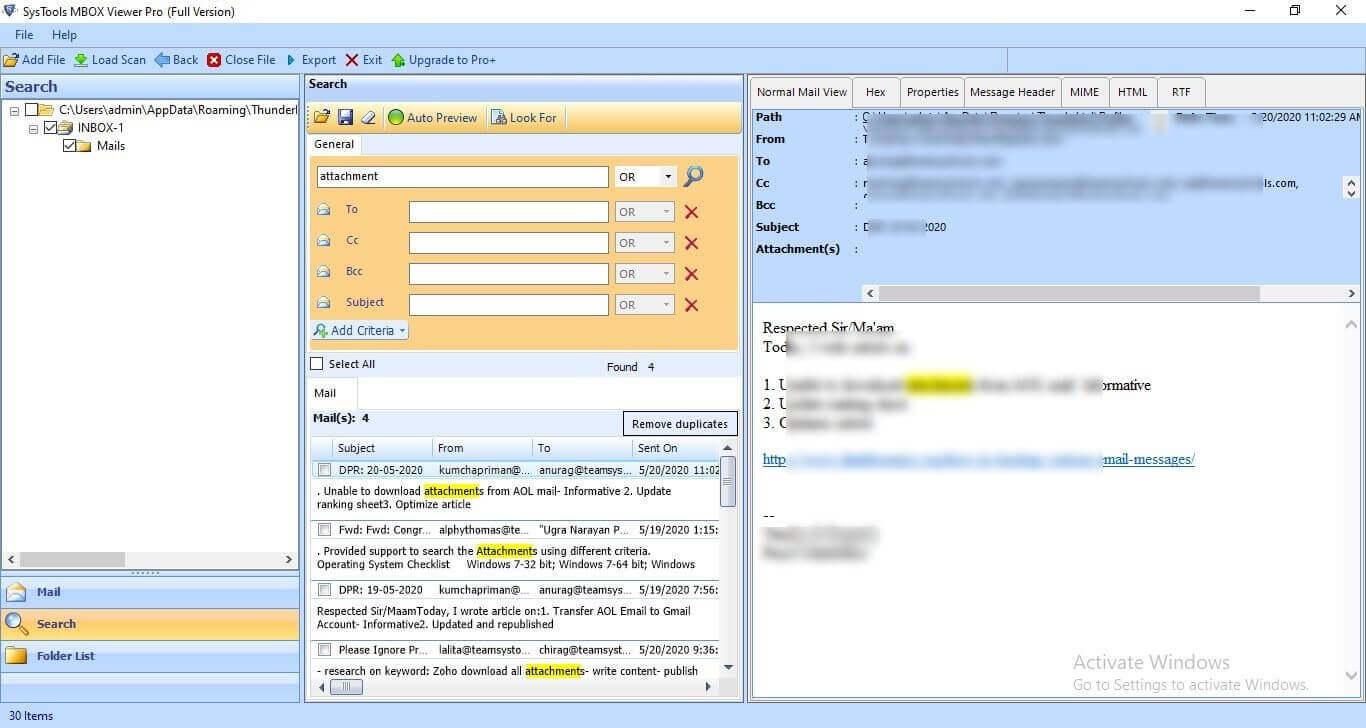
Task: Open the OR dropdown in Subject row
Action: [x=645, y=305]
